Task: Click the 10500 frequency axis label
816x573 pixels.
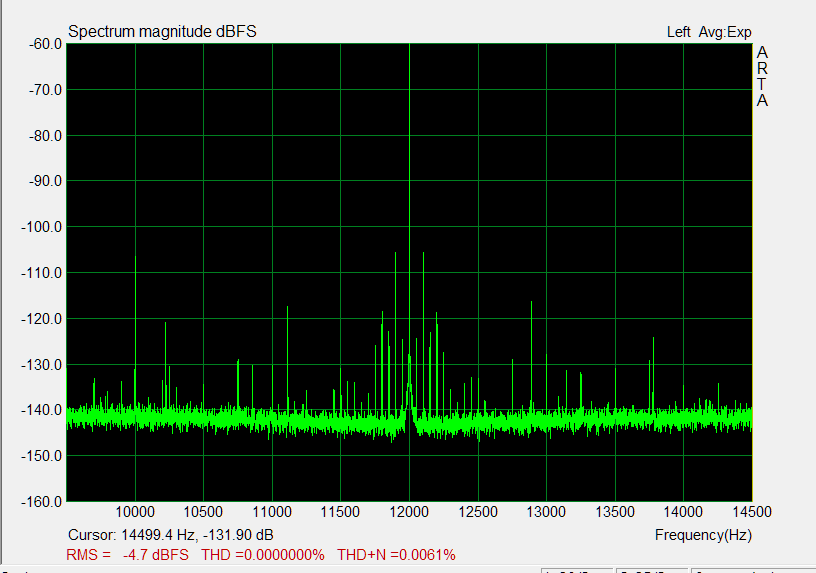Action: [203, 512]
